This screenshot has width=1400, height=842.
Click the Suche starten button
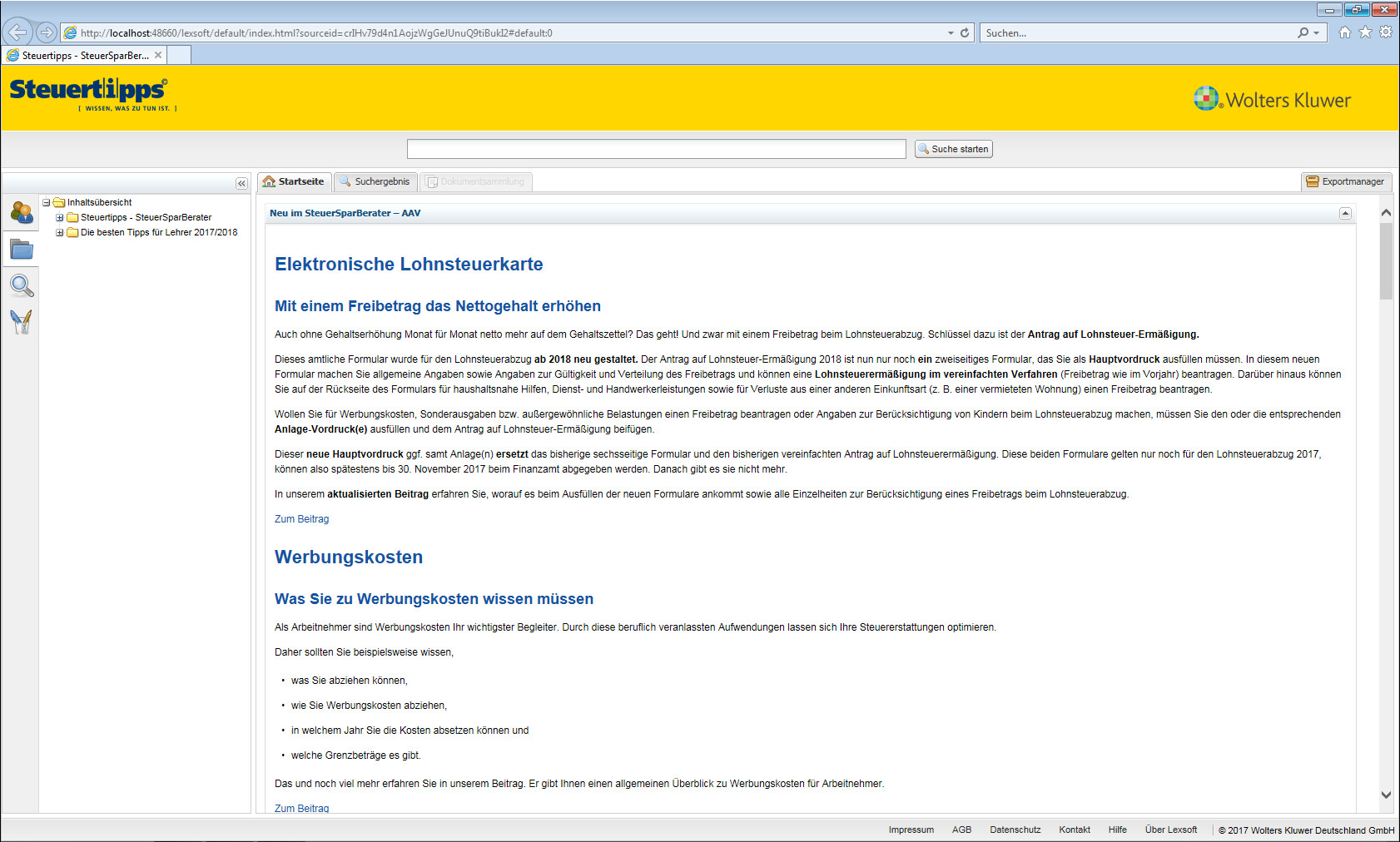tap(954, 149)
